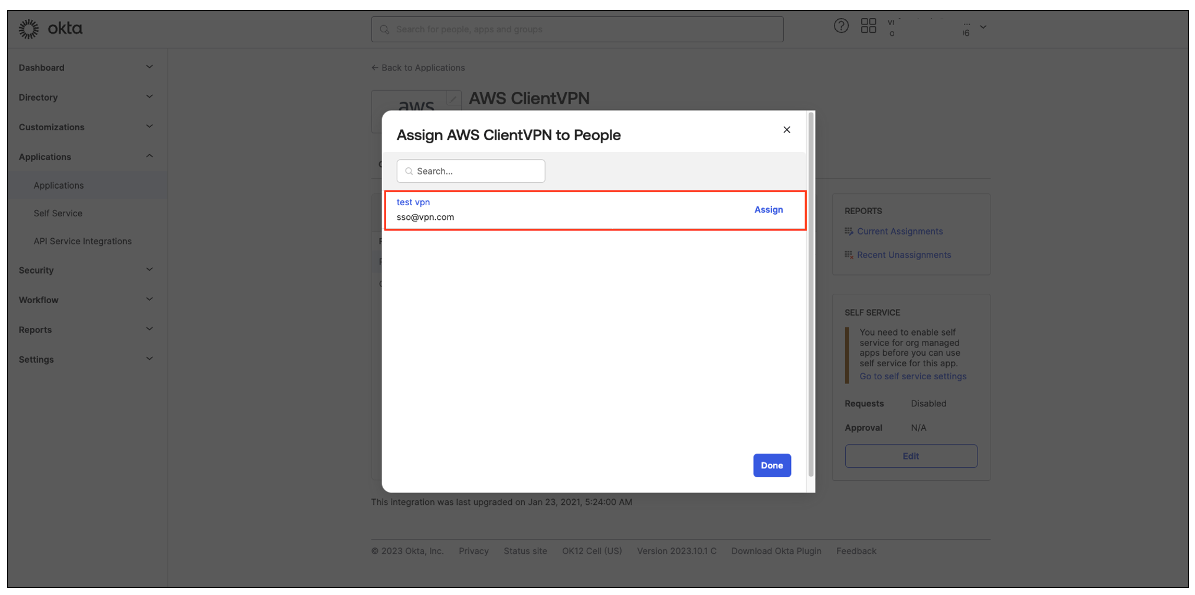Click the magnifier icon in the top search bar
Viewport: 1195px width, 595px height.
coord(385,30)
